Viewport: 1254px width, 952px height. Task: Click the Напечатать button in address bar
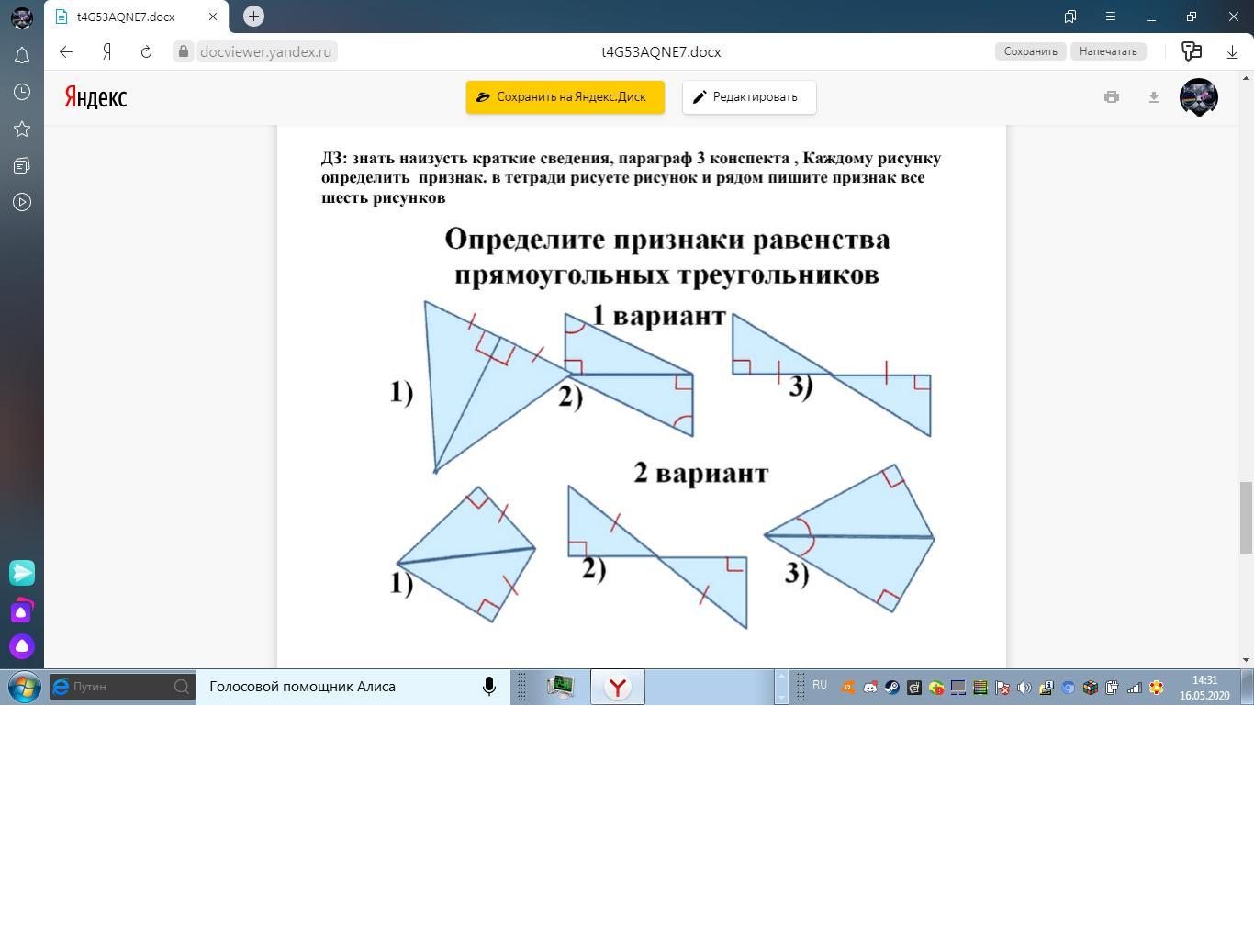click(1108, 51)
